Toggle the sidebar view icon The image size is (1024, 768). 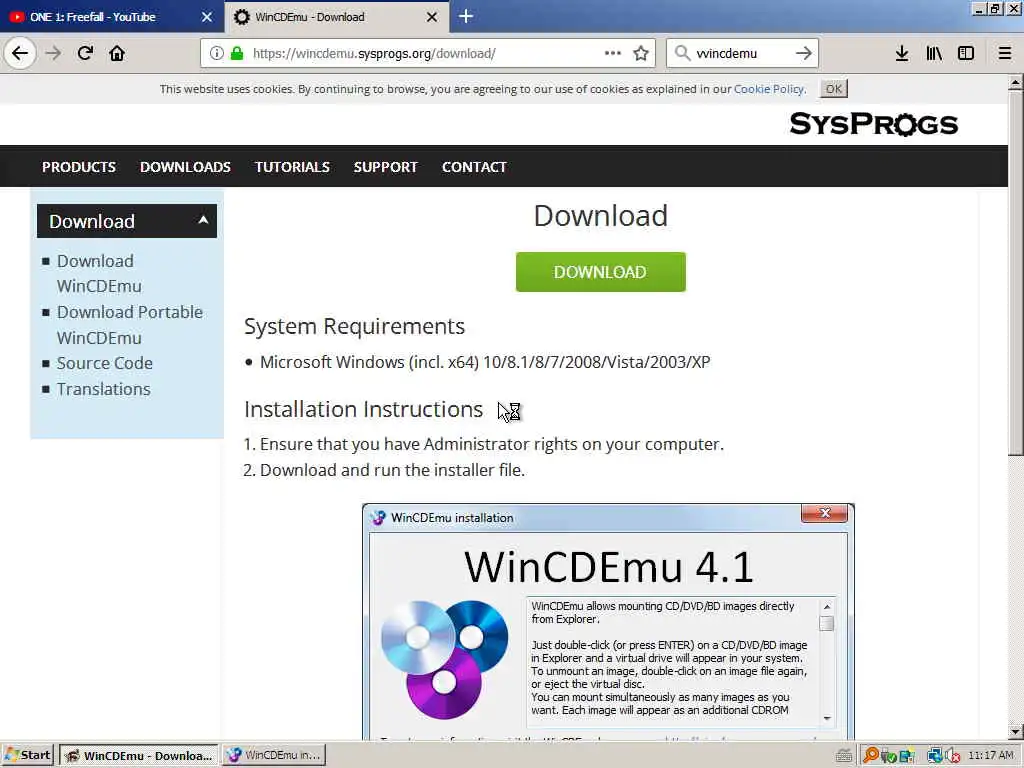pyautogui.click(x=966, y=53)
